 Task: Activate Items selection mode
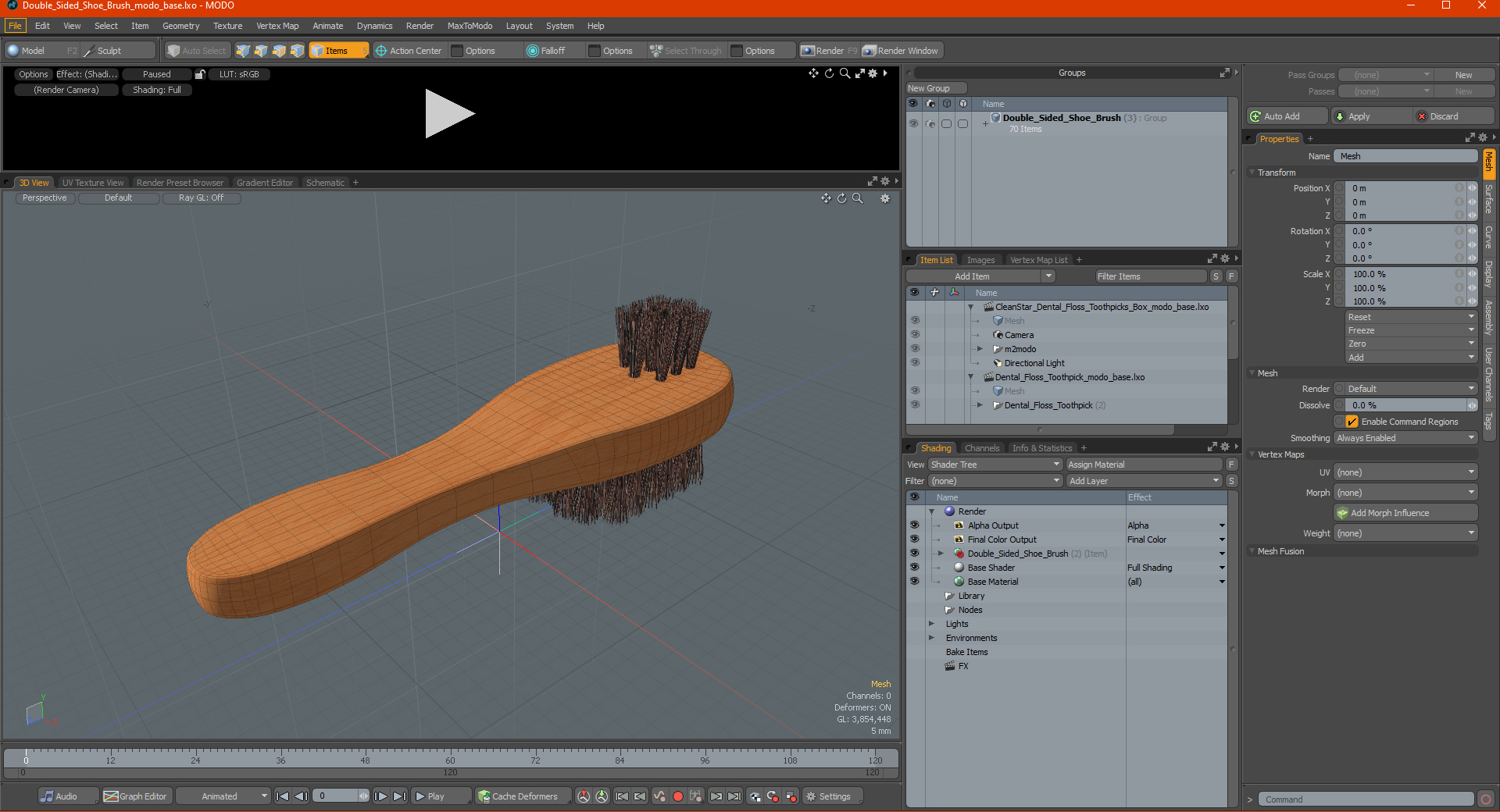pyautogui.click(x=338, y=51)
